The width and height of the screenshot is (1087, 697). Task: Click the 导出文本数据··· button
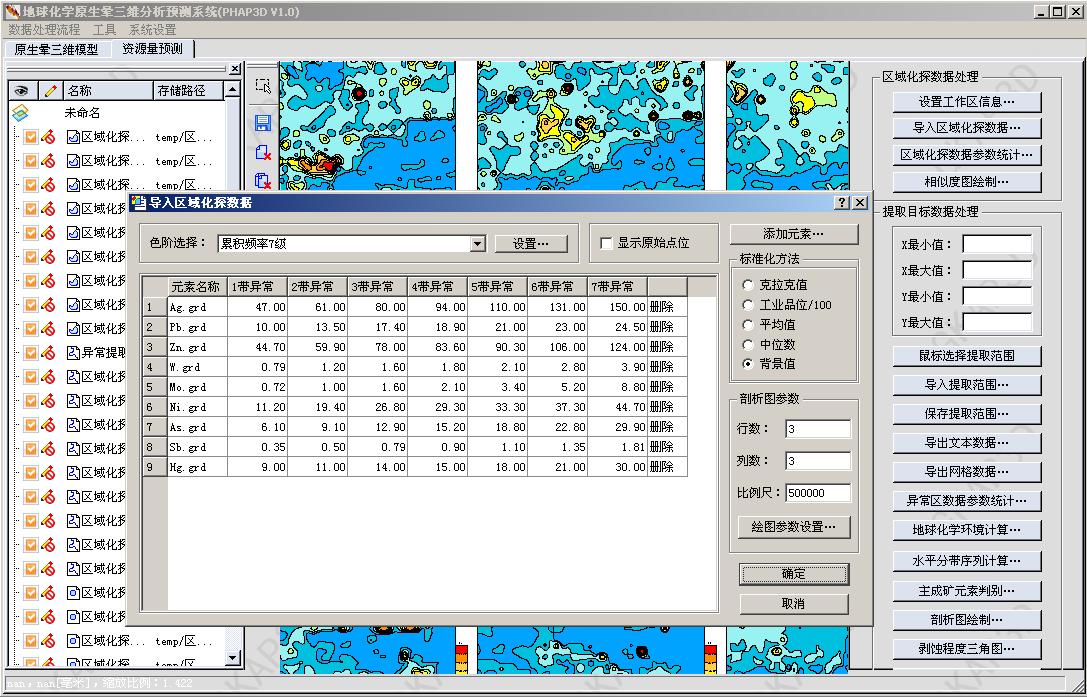coord(967,442)
